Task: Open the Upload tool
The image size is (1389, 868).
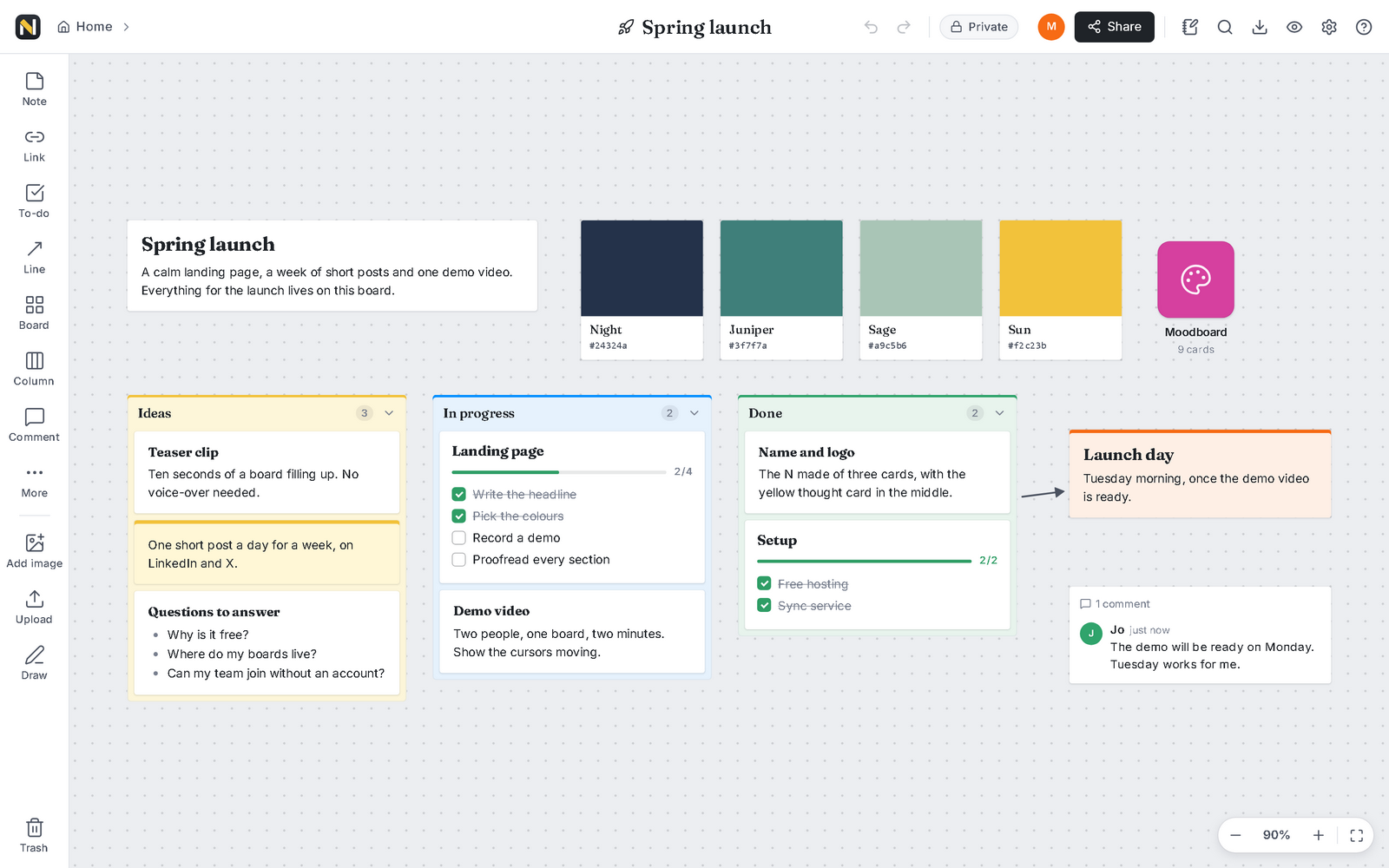Action: (x=34, y=608)
